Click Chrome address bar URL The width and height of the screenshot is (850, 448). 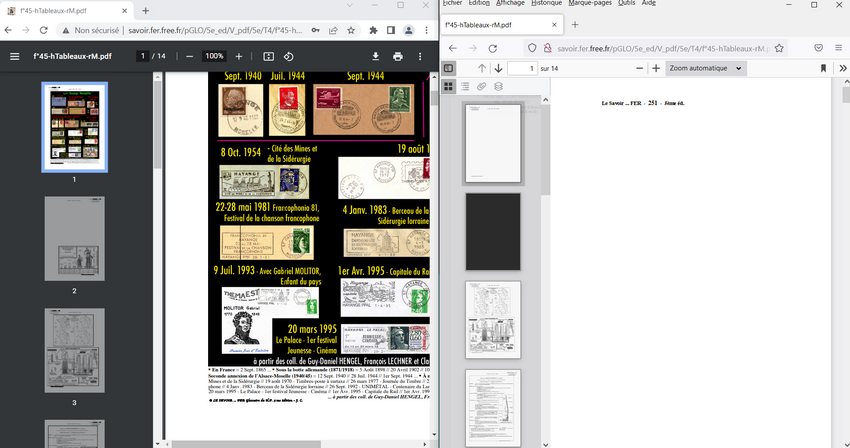coord(215,30)
